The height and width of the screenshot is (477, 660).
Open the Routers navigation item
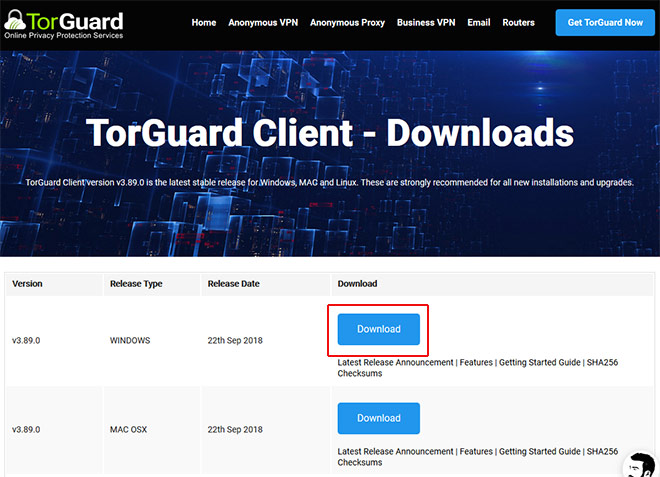[518, 23]
